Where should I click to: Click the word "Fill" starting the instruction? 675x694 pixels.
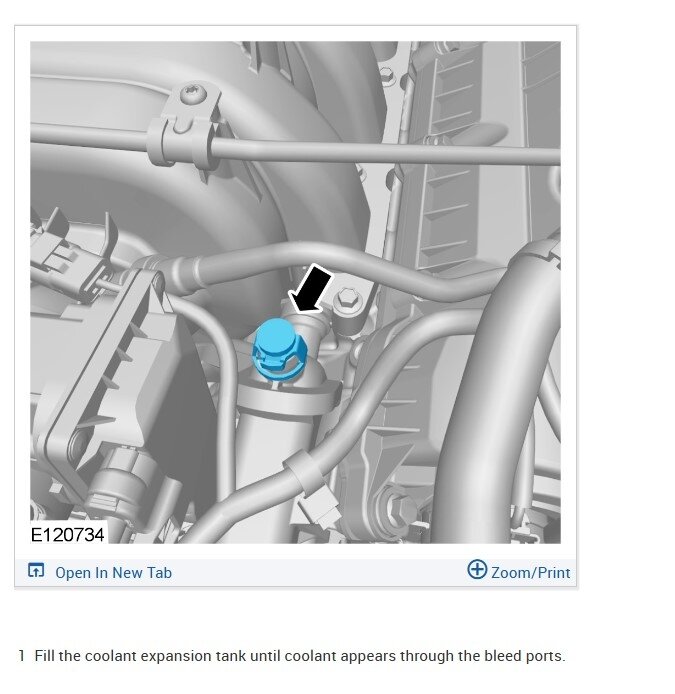coord(45,655)
